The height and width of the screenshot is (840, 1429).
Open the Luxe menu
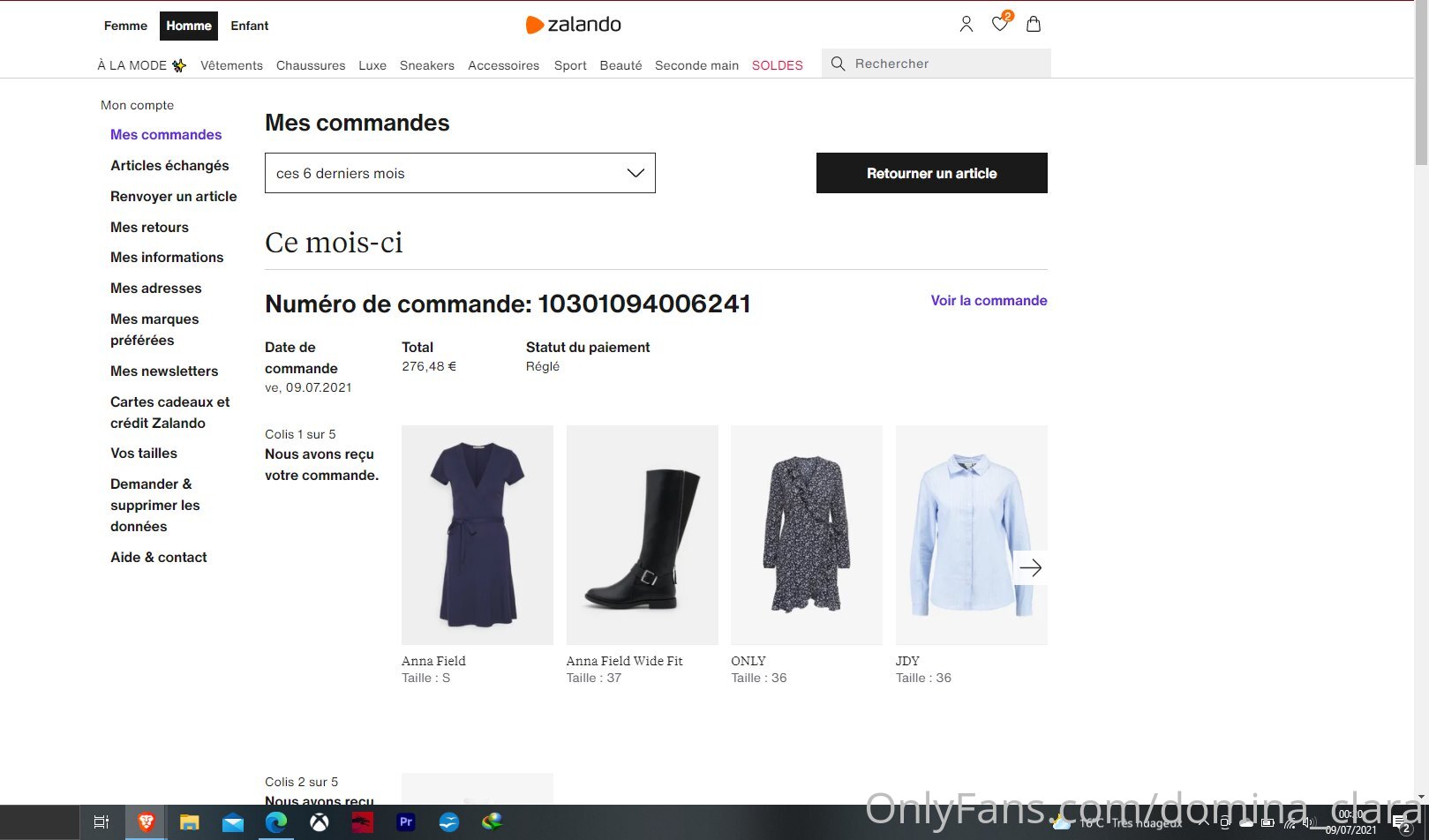[x=372, y=65]
